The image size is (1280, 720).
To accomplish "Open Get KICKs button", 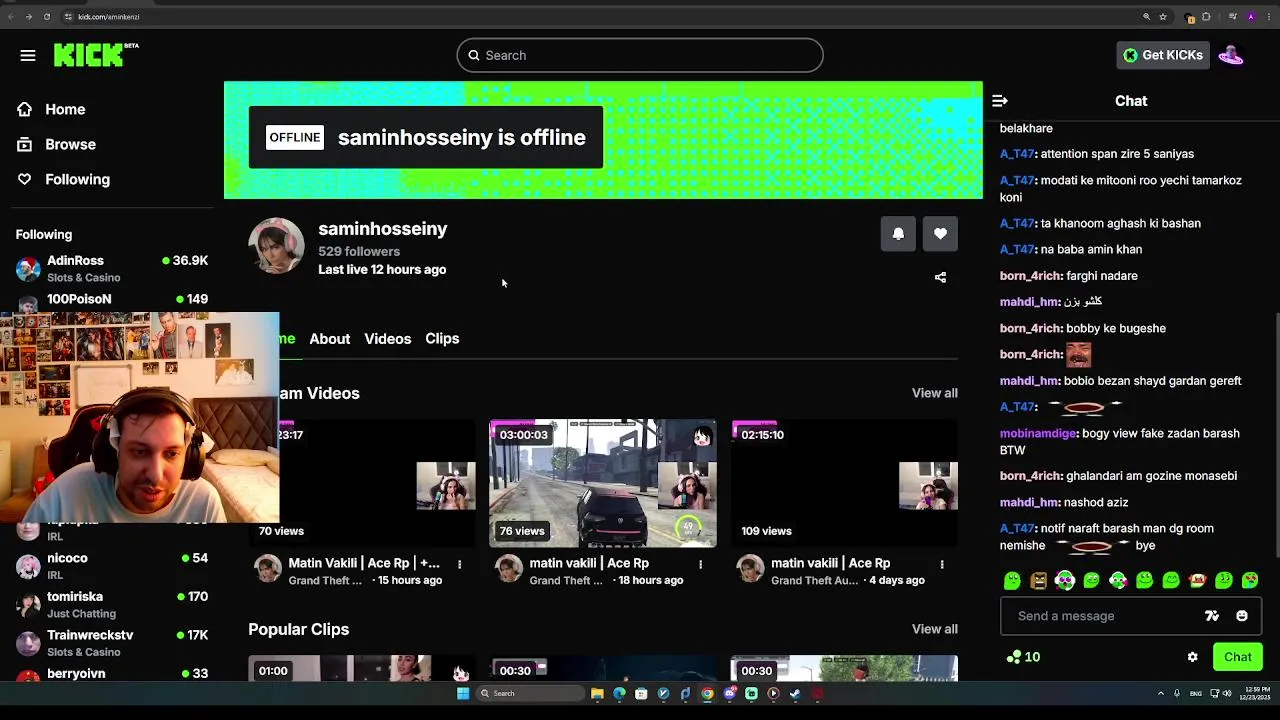I will (1163, 55).
